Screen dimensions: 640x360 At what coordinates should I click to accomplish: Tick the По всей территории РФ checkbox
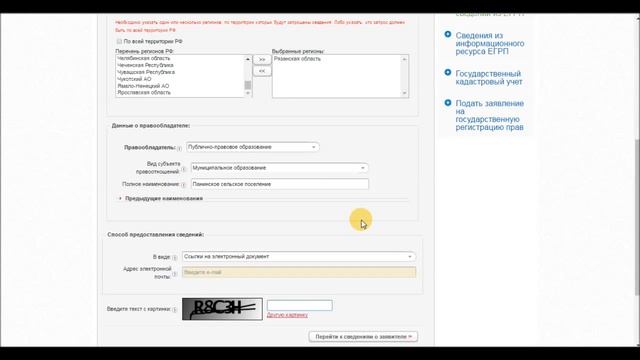click(119, 41)
